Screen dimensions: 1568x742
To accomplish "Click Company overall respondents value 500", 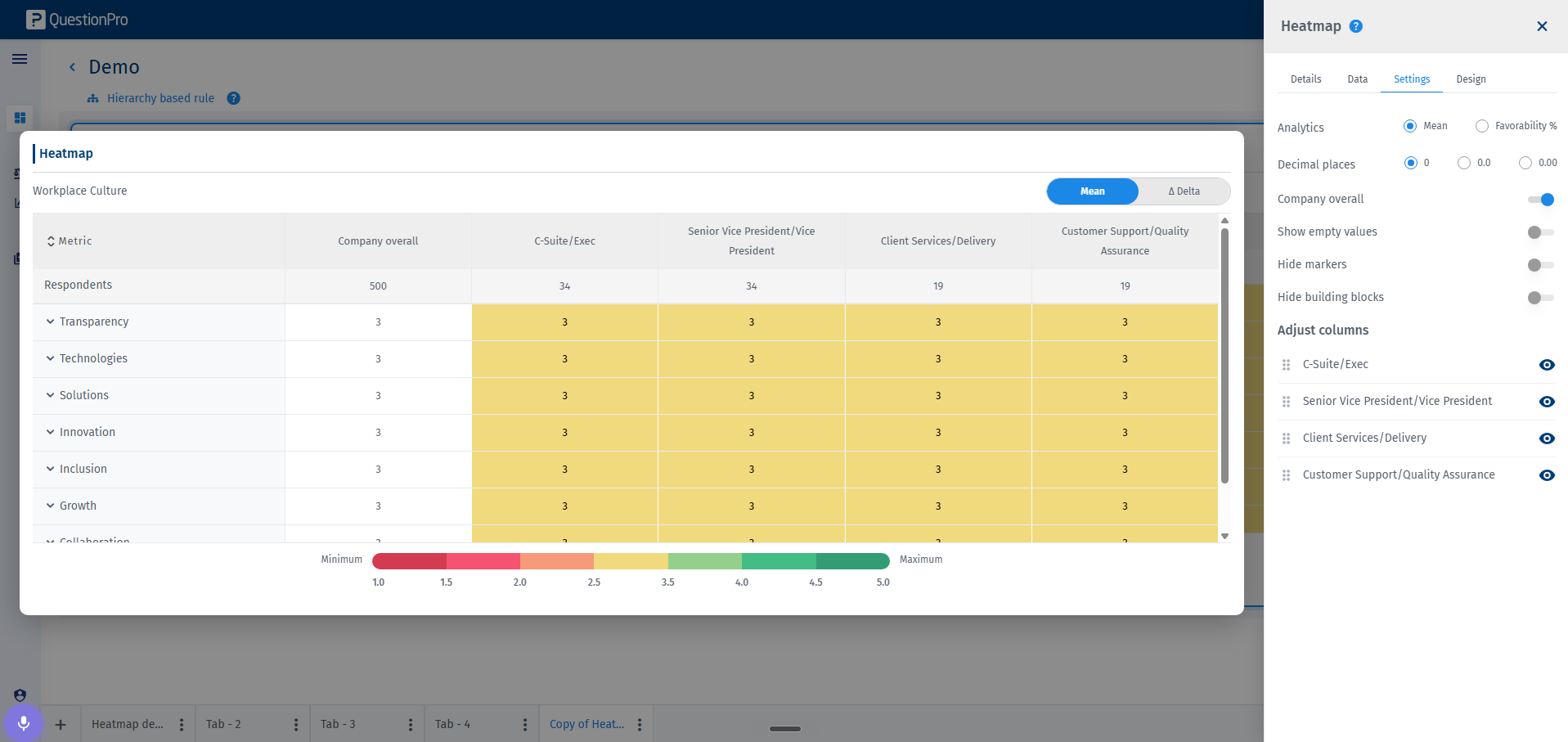I will coord(378,286).
